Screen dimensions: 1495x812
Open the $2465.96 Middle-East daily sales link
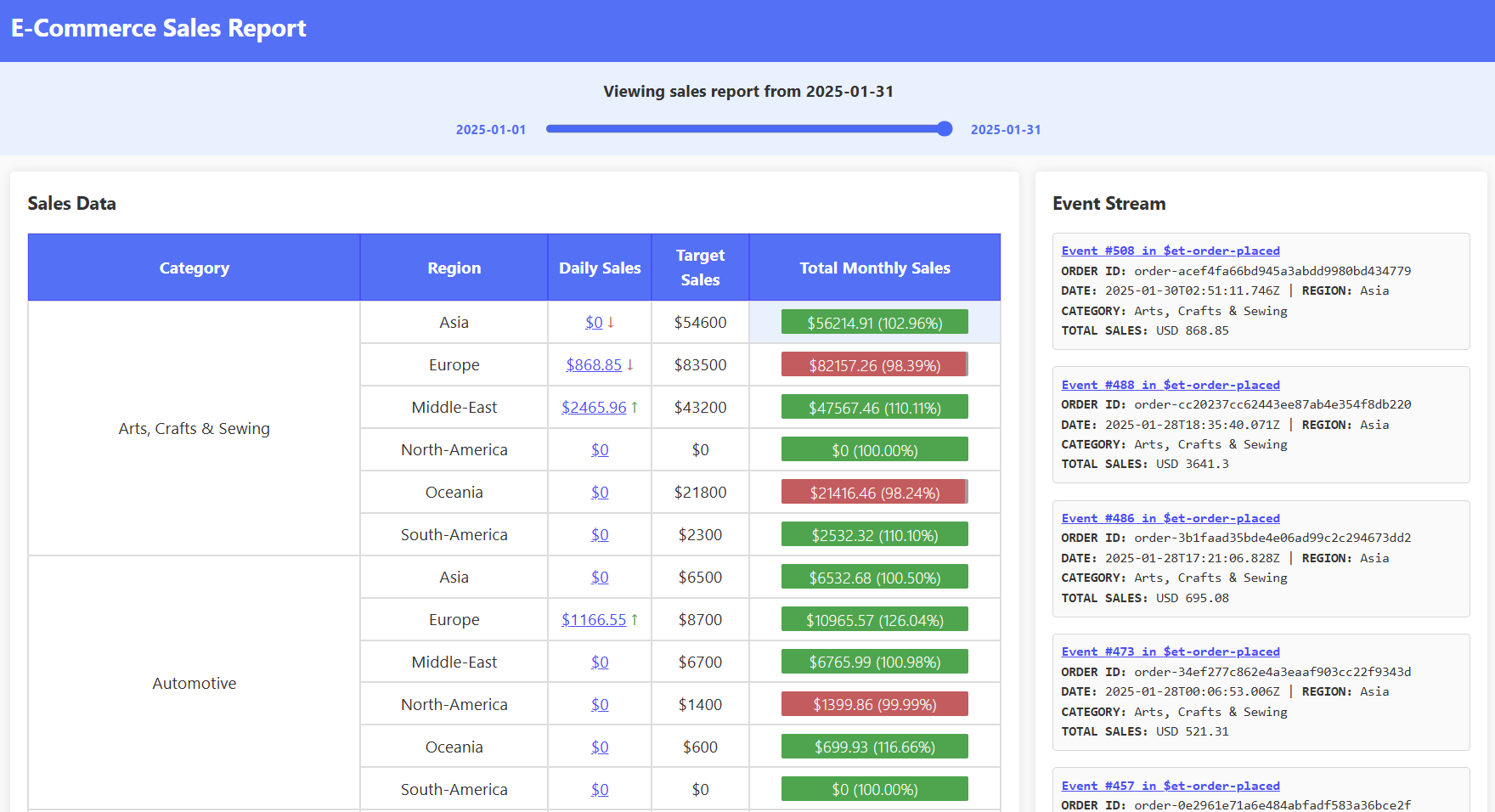coord(593,407)
